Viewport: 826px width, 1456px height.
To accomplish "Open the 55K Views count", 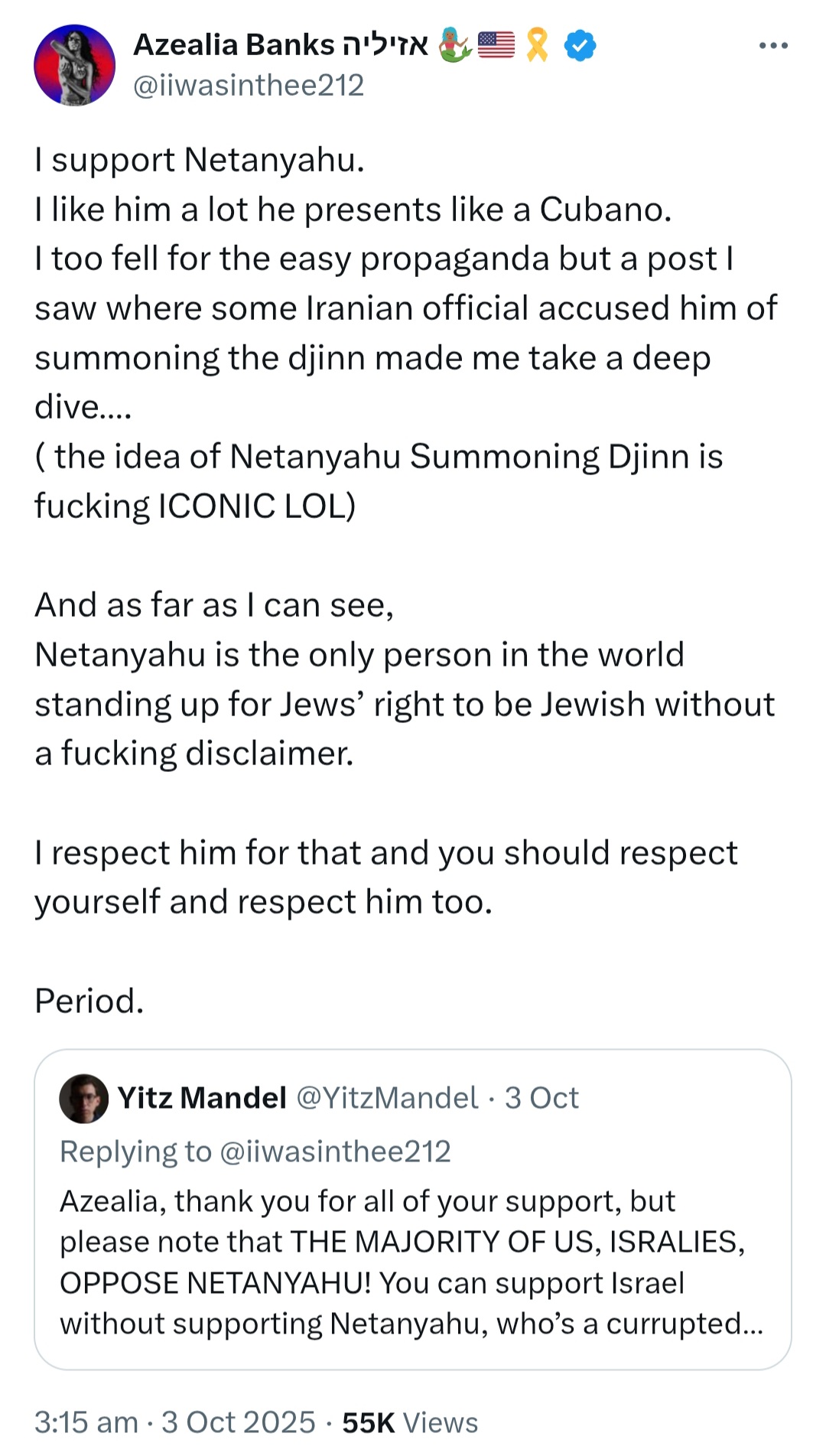I will [410, 1422].
